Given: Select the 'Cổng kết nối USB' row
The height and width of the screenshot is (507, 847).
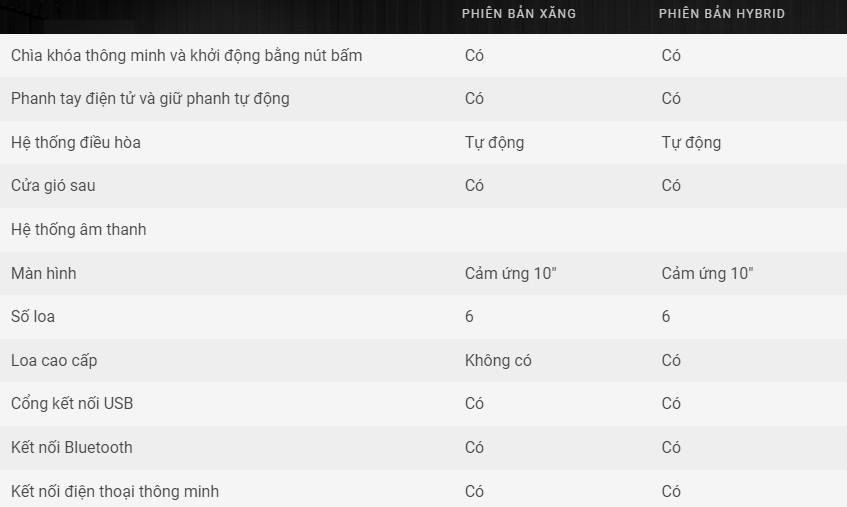Looking at the screenshot, I should [x=424, y=404].
